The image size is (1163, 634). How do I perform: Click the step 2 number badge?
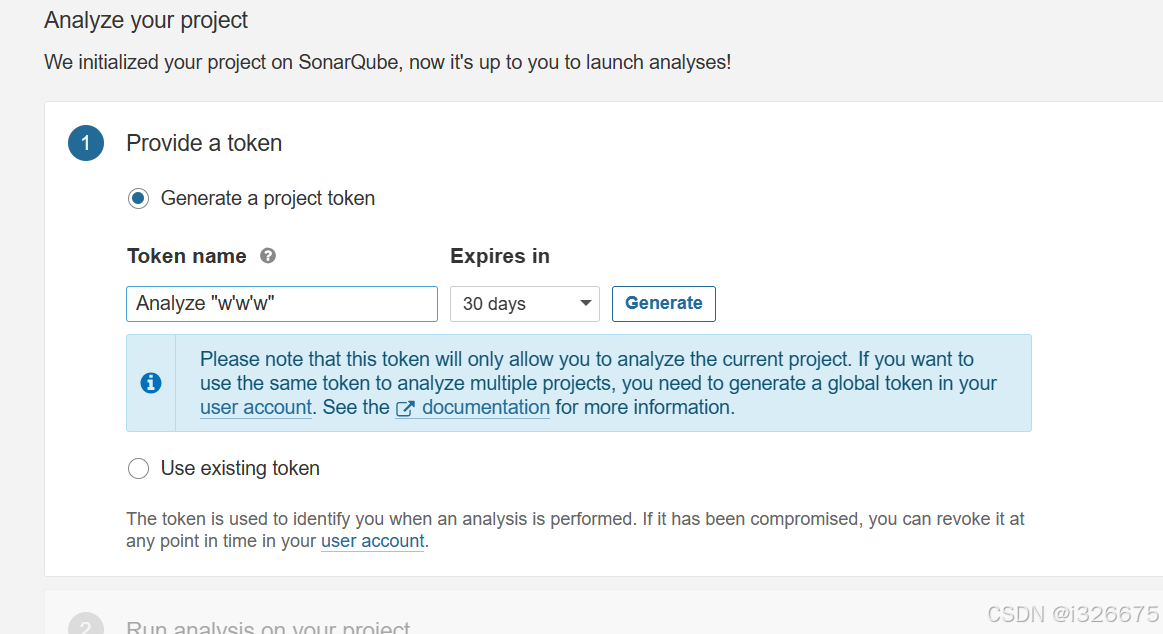click(x=86, y=627)
